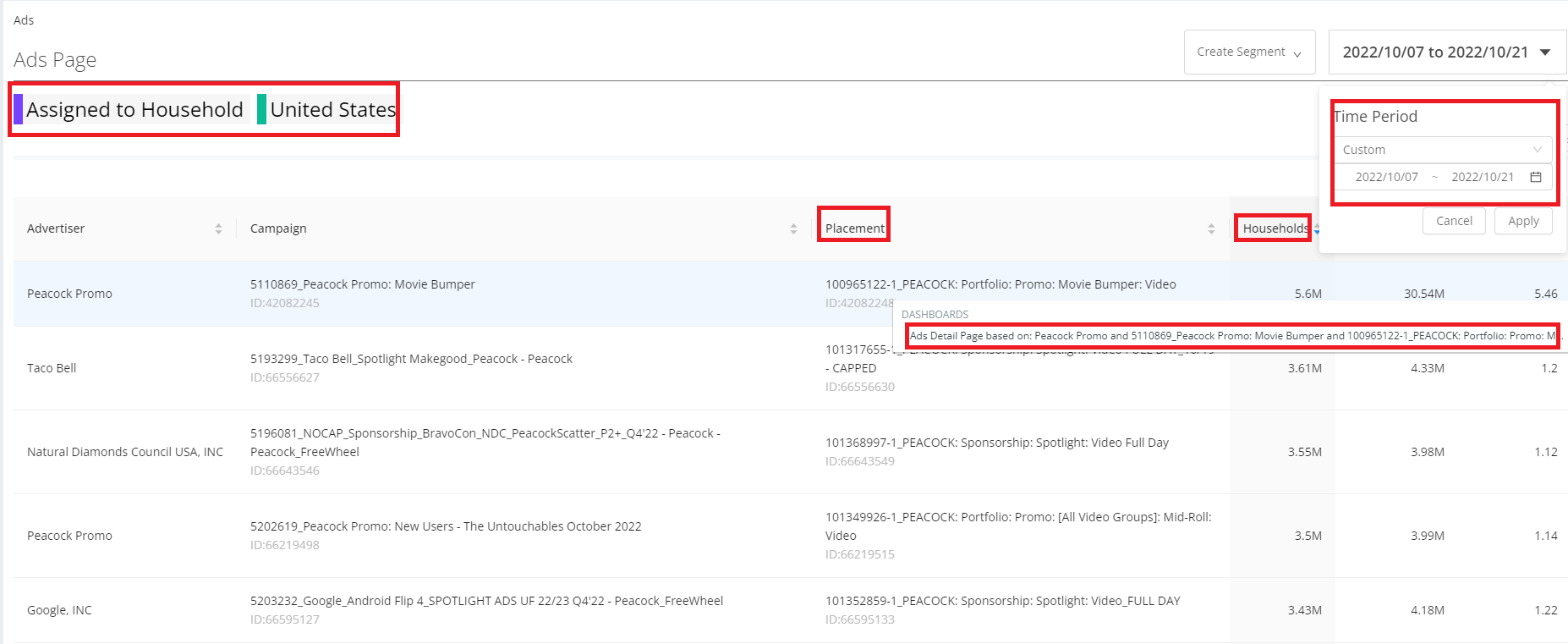Click placement 101368997-1_PEACOCK: Sponsorship: Spotlight: Video Full Day
The width and height of the screenshot is (1568, 644).
tap(997, 443)
